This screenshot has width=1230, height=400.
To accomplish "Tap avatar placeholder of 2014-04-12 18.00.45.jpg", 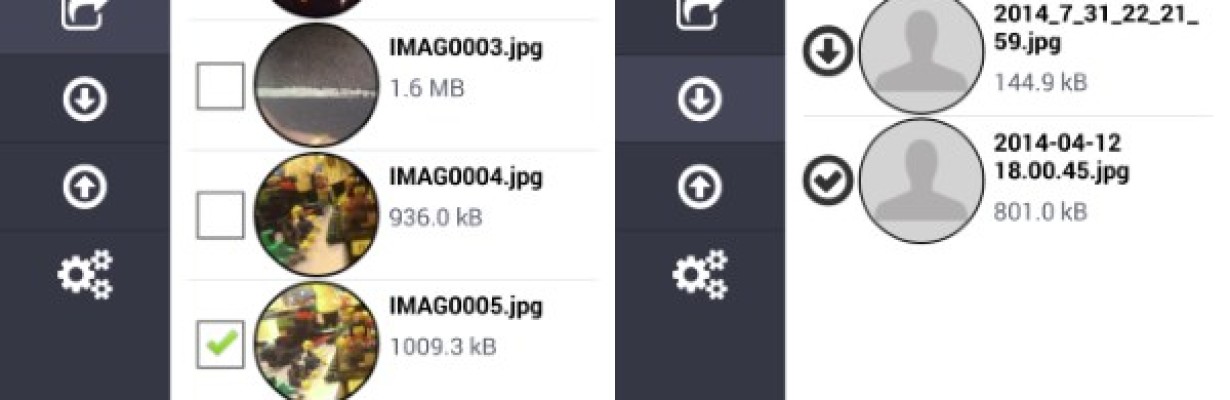I will 921,180.
